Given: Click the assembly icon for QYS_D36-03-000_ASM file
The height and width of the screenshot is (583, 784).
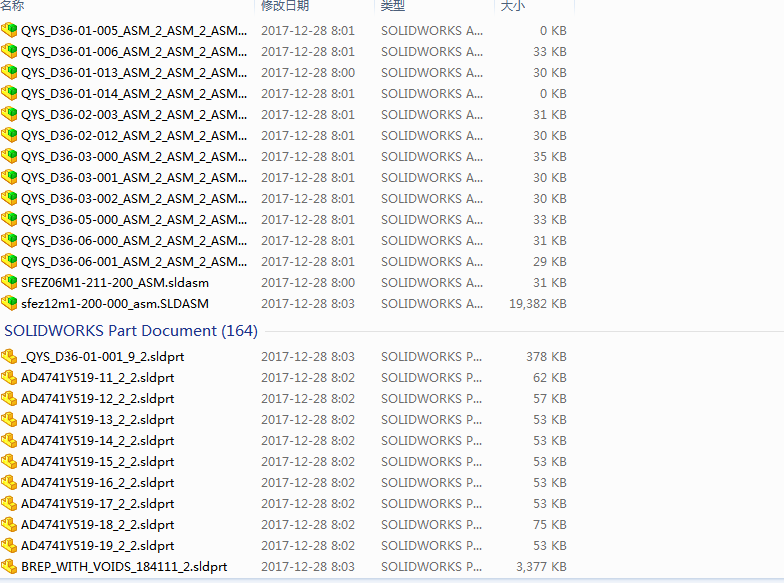Looking at the screenshot, I should coord(9,156).
